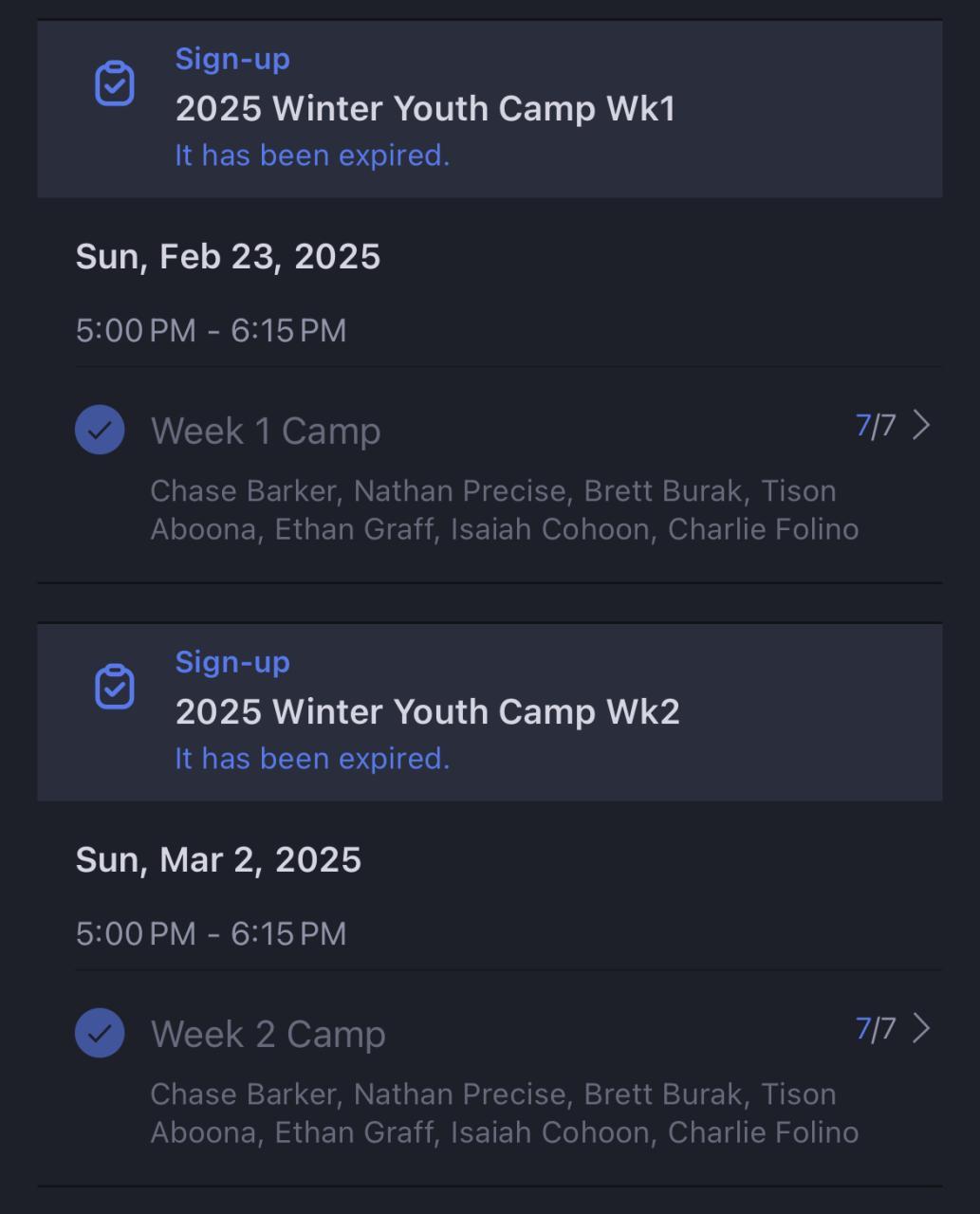Image resolution: width=980 pixels, height=1214 pixels.
Task: Click the expired notice under Camp Wk2
Action: click(x=312, y=759)
